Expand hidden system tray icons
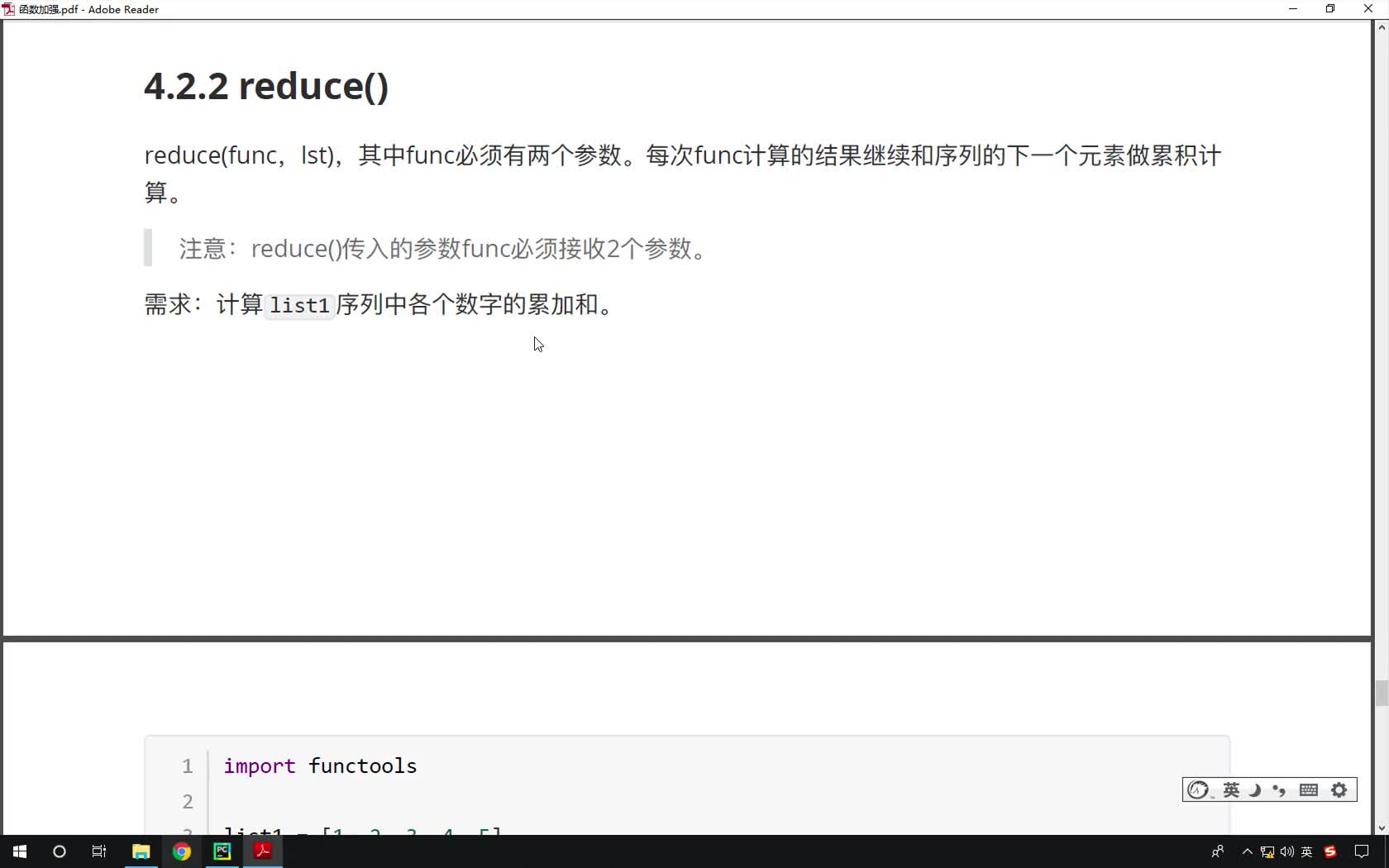 pyautogui.click(x=1247, y=851)
